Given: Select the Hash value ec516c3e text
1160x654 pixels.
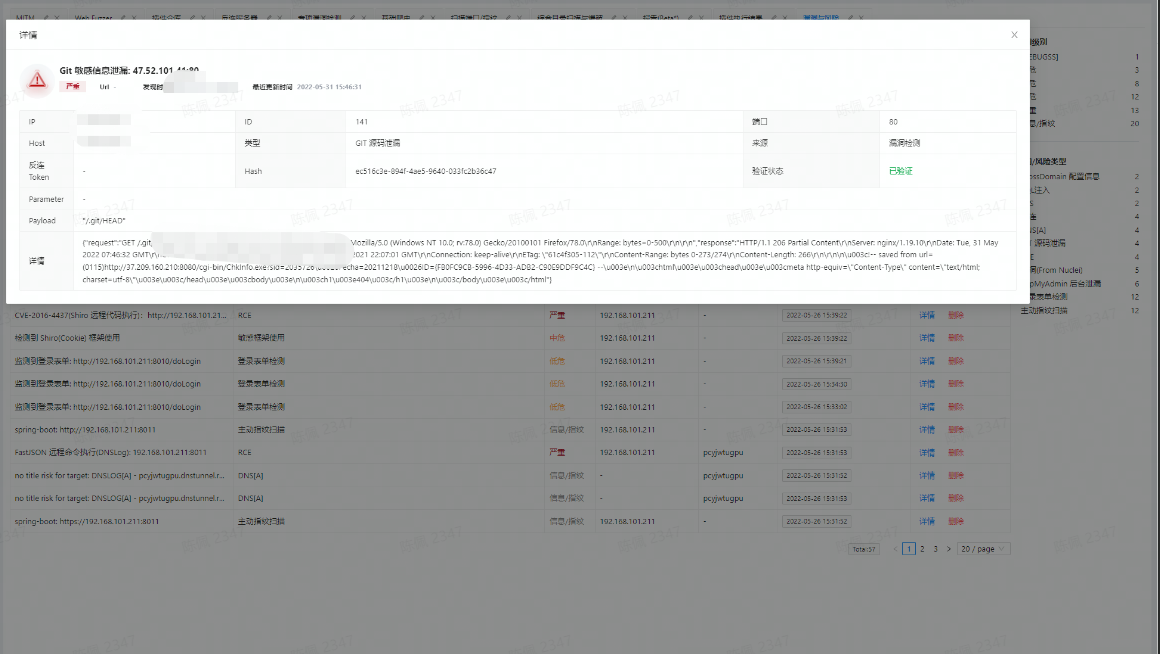Looking at the screenshot, I should (x=426, y=171).
